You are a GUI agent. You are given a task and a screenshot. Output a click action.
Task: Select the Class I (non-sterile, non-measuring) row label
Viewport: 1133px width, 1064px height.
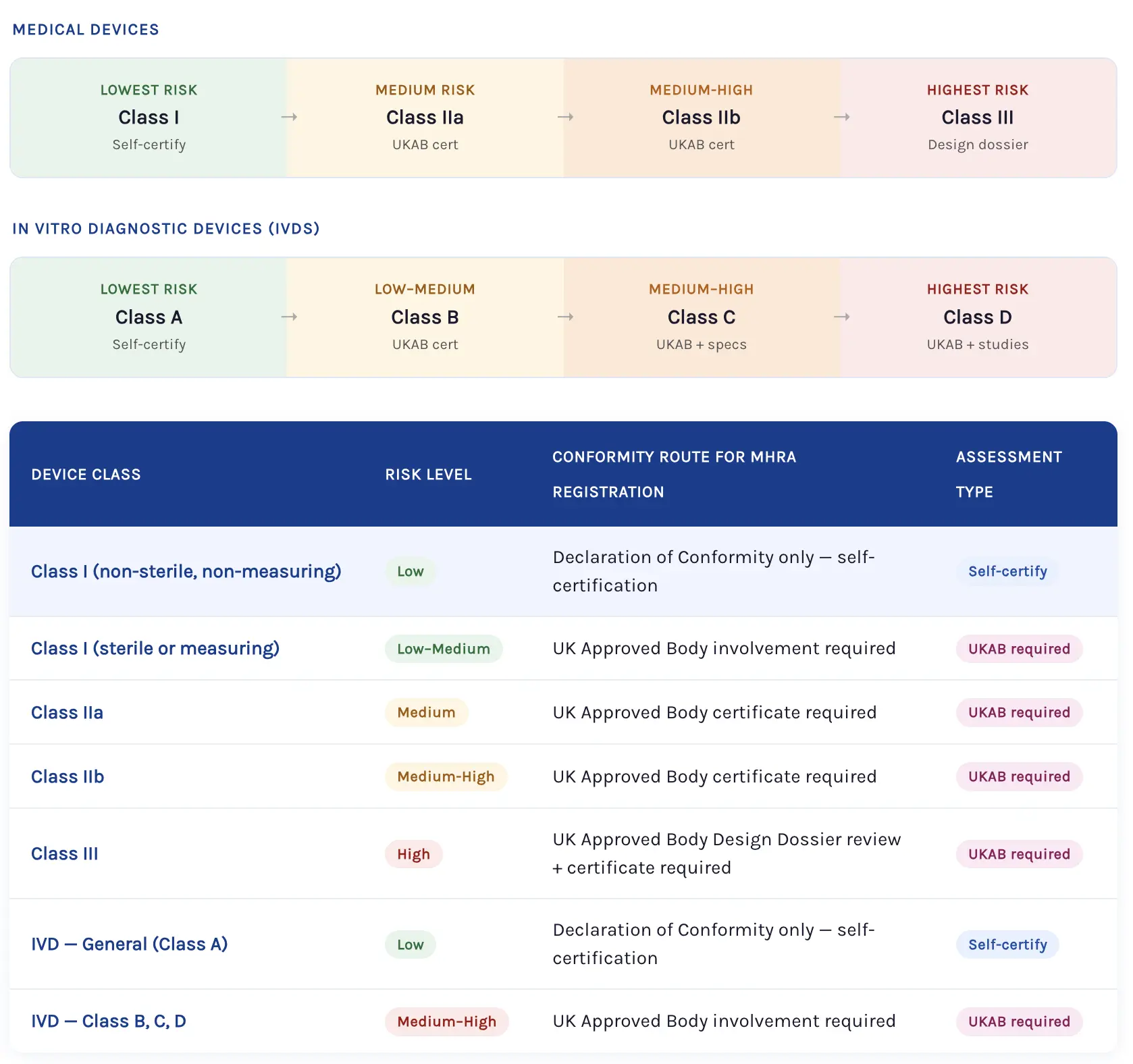tap(186, 572)
